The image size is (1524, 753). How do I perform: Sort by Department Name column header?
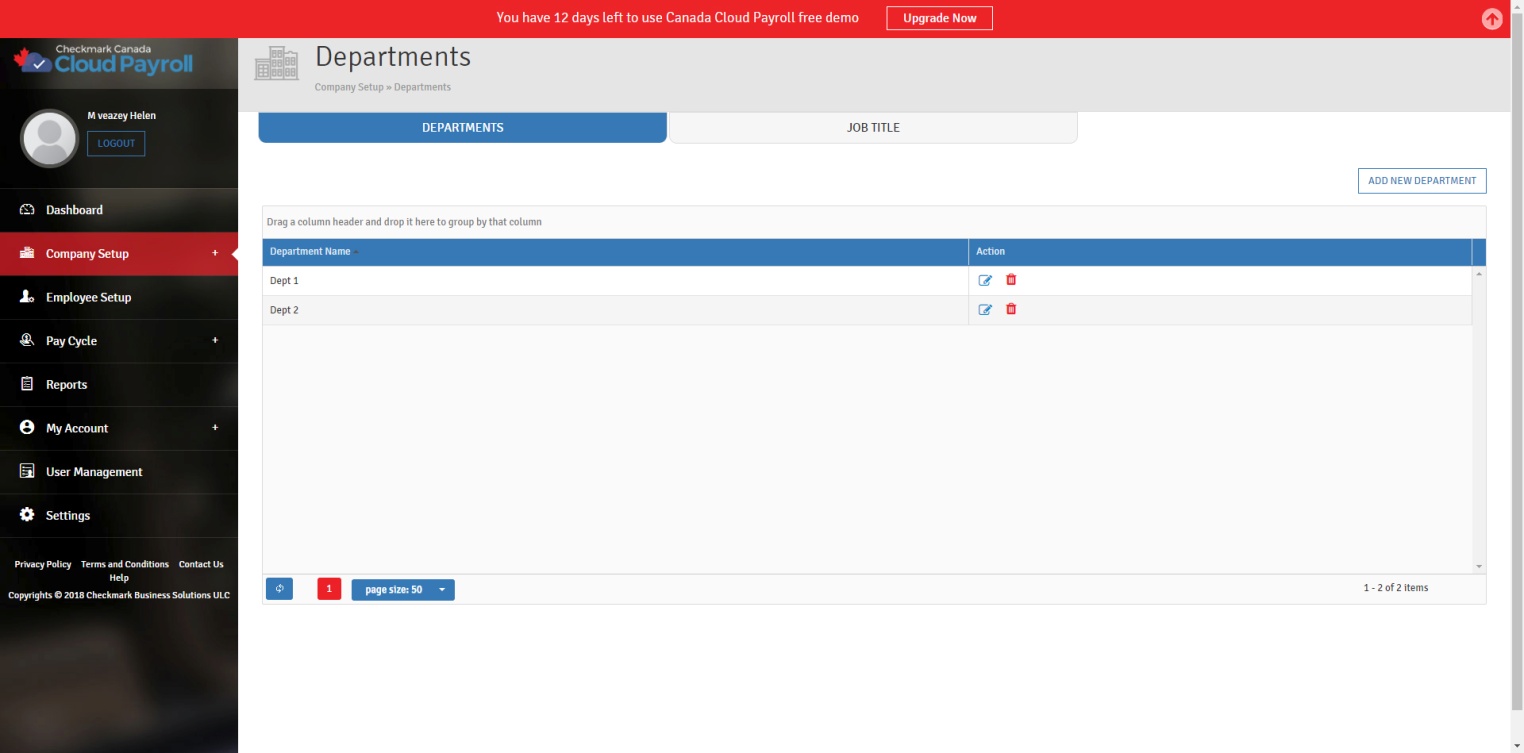[310, 252]
